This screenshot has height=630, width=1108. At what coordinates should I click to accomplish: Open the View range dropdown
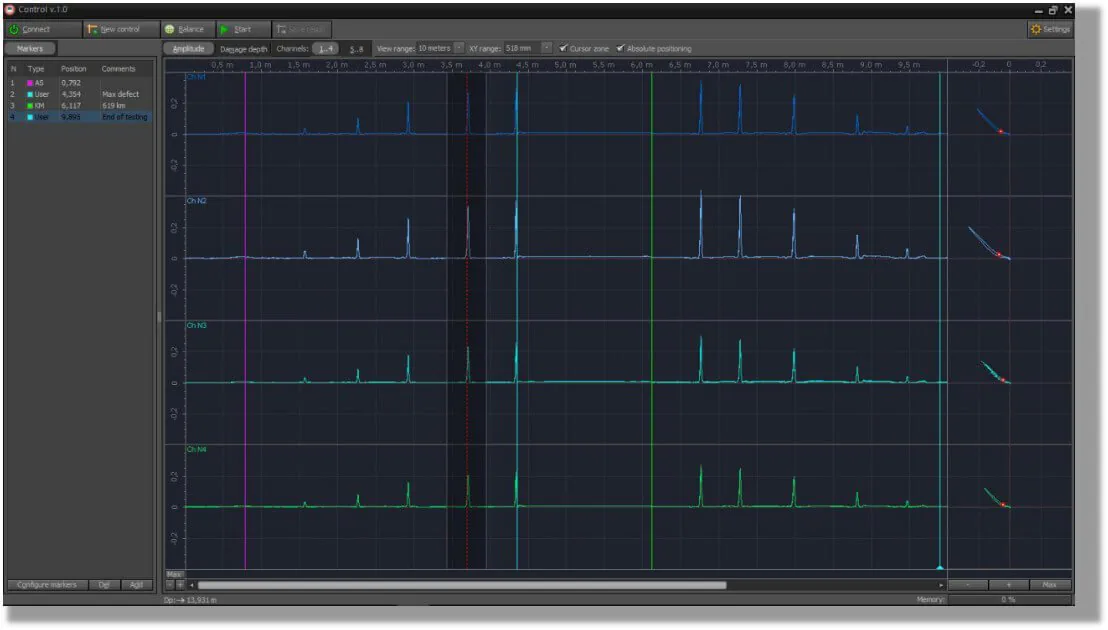[x=459, y=48]
